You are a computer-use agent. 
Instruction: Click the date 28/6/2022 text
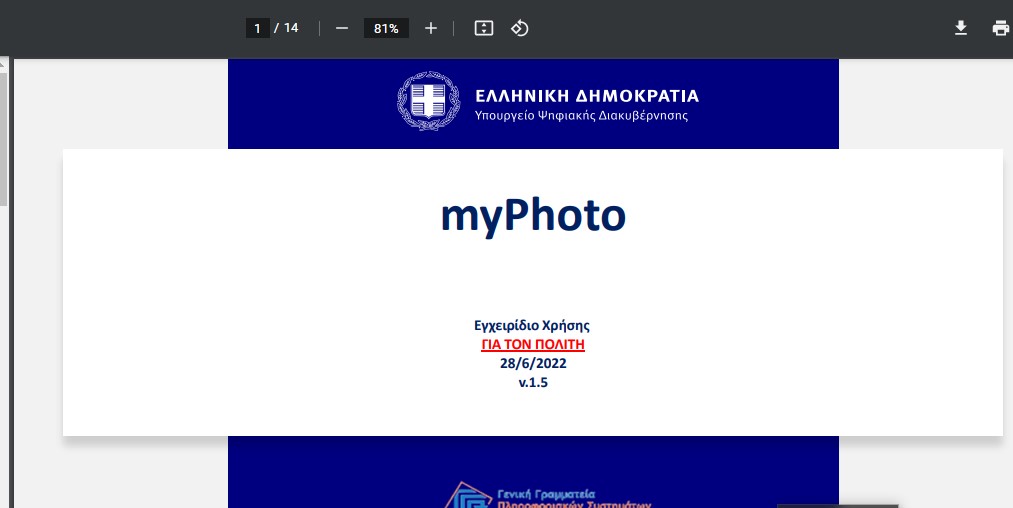pyautogui.click(x=533, y=363)
